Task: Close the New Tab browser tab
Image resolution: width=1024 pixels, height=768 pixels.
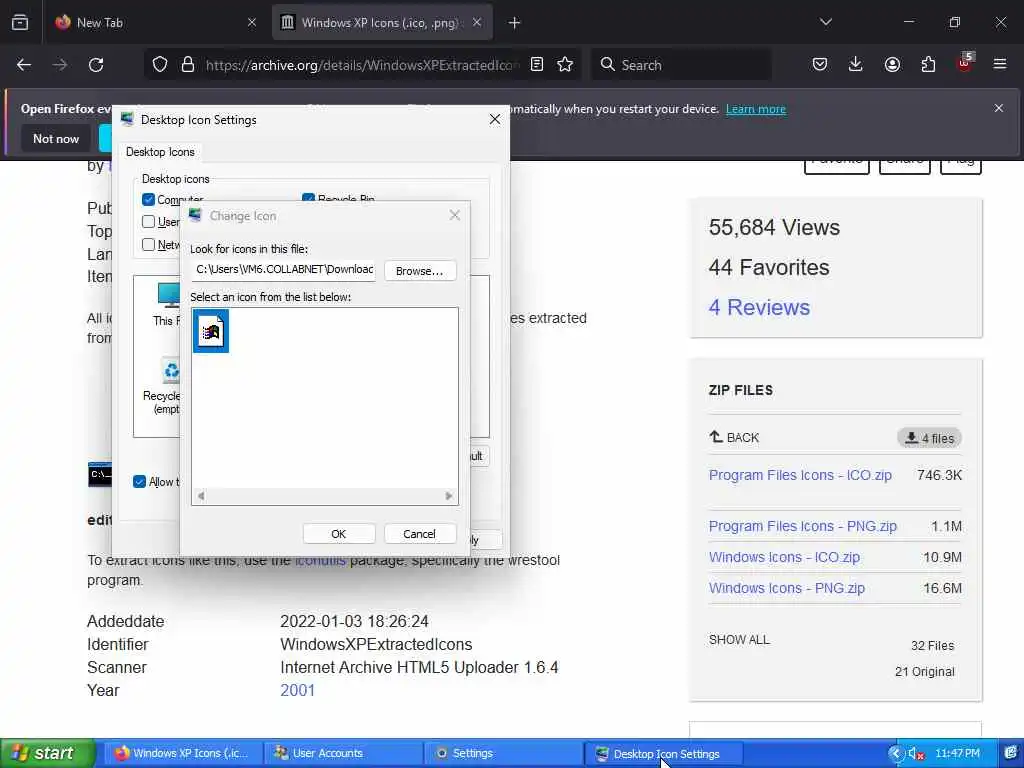Action: click(x=251, y=22)
